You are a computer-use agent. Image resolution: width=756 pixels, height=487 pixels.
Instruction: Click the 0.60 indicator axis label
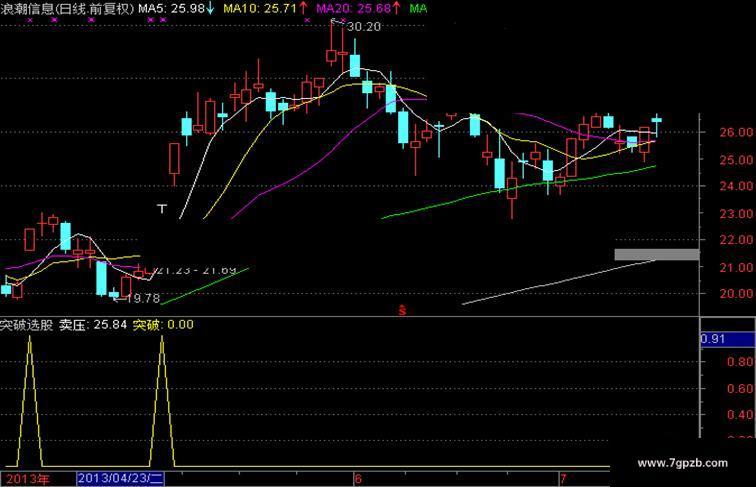point(740,389)
